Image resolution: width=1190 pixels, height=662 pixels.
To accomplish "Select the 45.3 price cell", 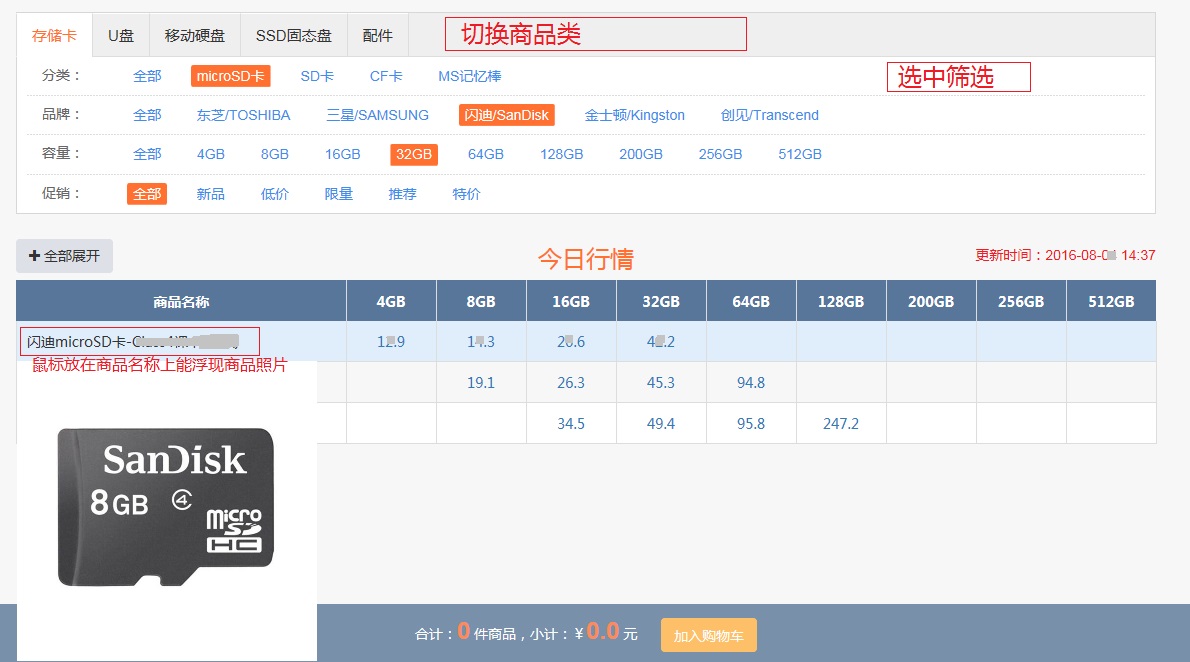I will click(x=661, y=383).
